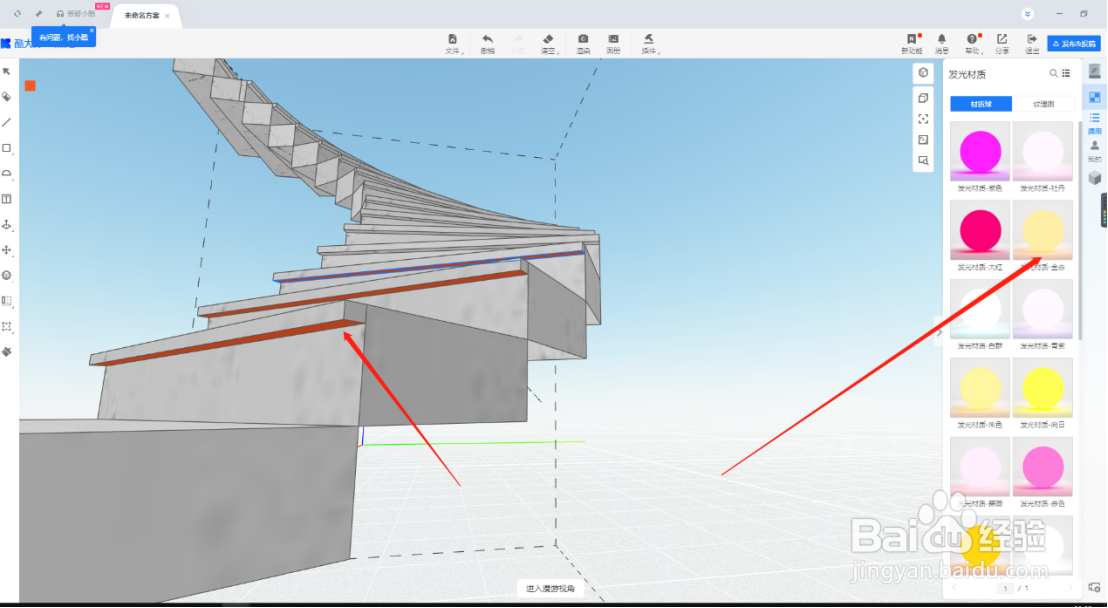Select the arc drawing tool

[7, 173]
